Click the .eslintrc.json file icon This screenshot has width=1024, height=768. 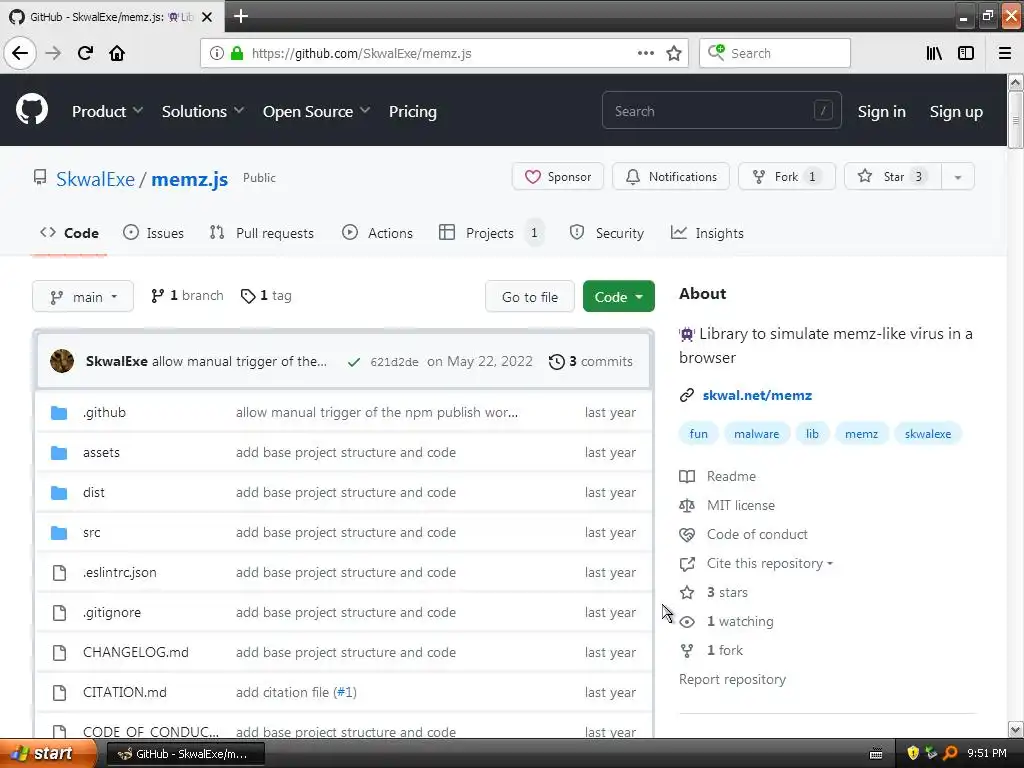click(59, 573)
